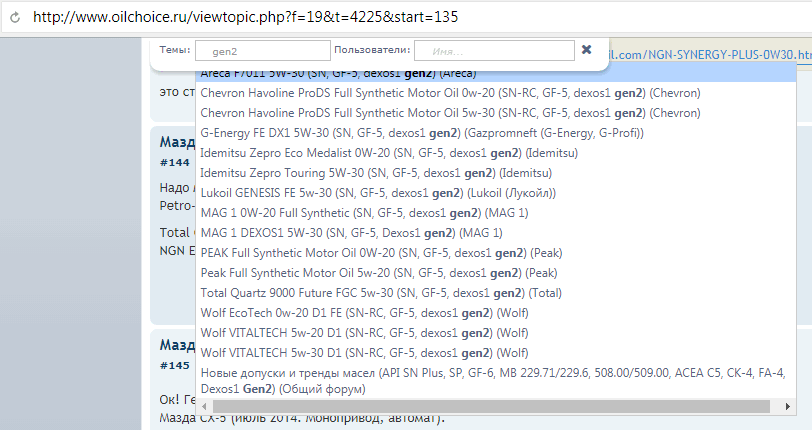Click the left arrow of the horizontal scrollbar
Image resolution: width=812 pixels, height=430 pixels.
[205, 407]
